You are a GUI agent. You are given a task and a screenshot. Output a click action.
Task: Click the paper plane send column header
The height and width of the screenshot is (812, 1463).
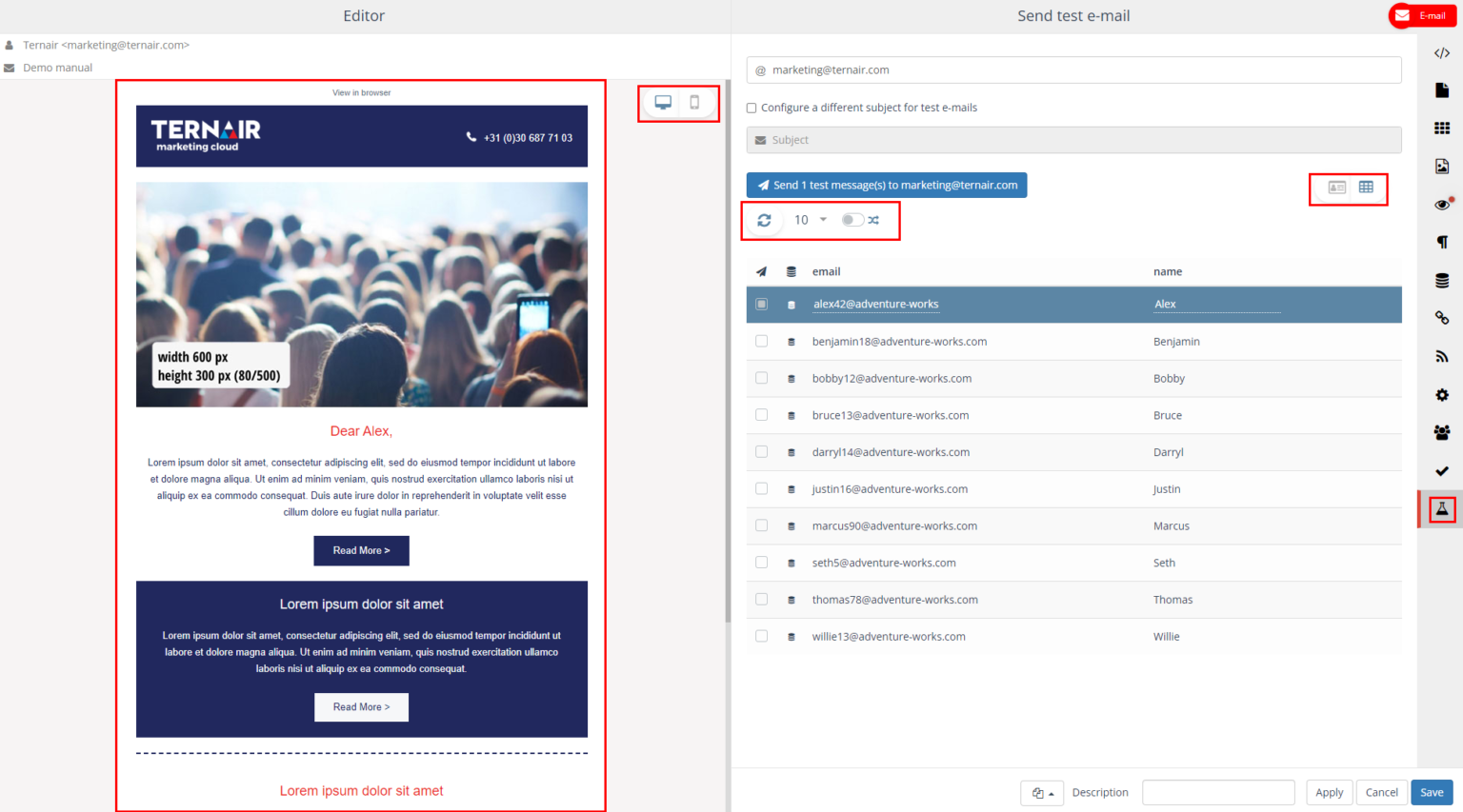click(x=761, y=272)
